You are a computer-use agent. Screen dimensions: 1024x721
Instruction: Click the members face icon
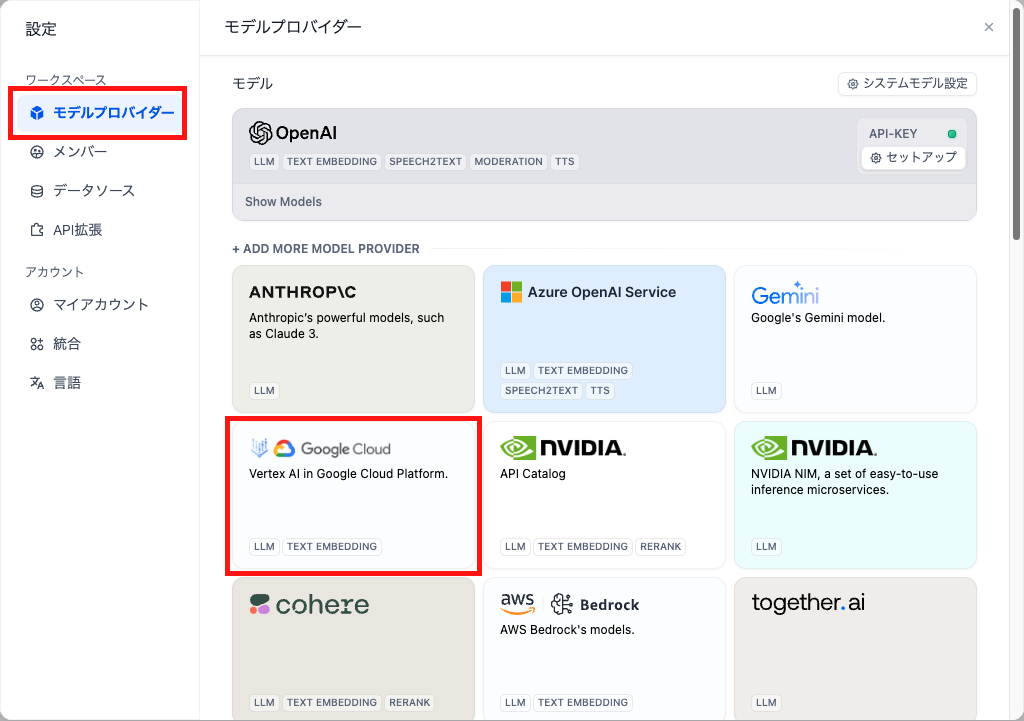click(37, 152)
